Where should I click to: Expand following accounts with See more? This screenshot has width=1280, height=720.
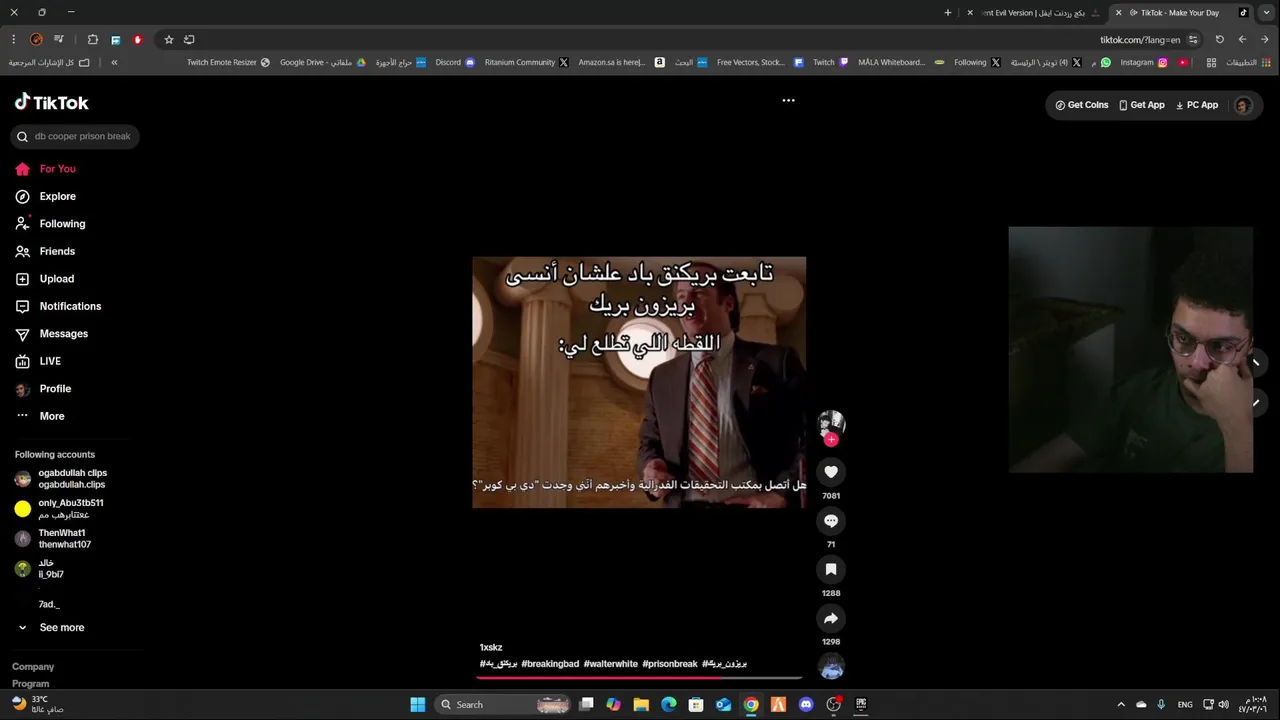[60, 628]
